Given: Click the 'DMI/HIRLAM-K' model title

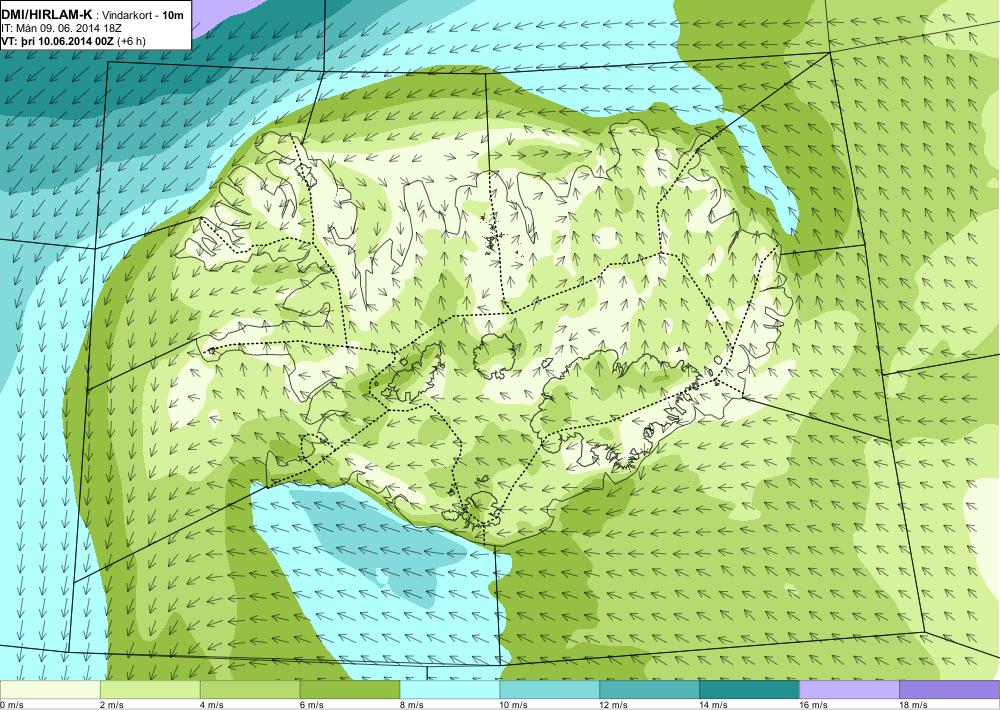Looking at the screenshot, I should [x=46, y=15].
